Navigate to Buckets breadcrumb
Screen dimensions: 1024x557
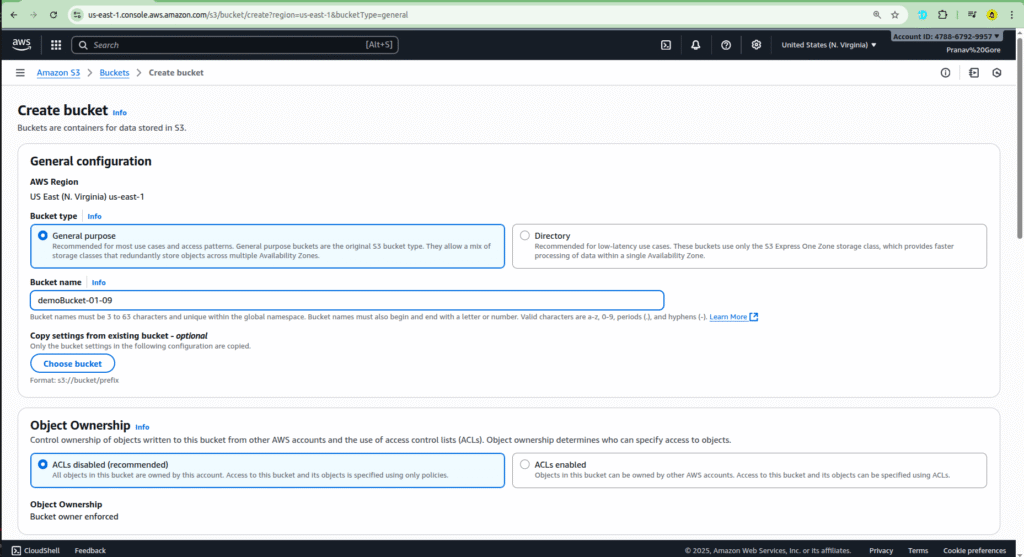[114, 72]
